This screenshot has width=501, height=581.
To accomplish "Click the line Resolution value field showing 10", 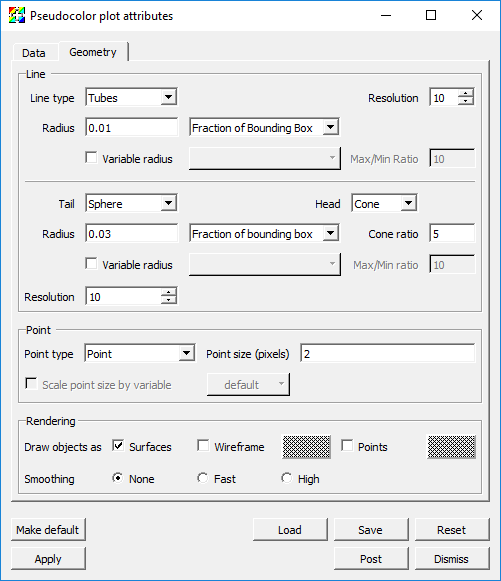I will click(x=444, y=97).
